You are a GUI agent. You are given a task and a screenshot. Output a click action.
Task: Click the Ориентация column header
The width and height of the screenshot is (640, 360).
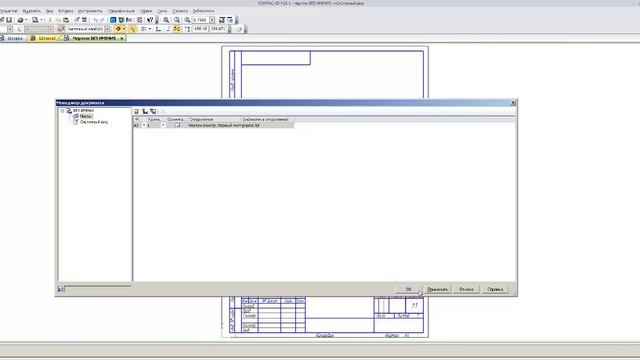(x=176, y=120)
